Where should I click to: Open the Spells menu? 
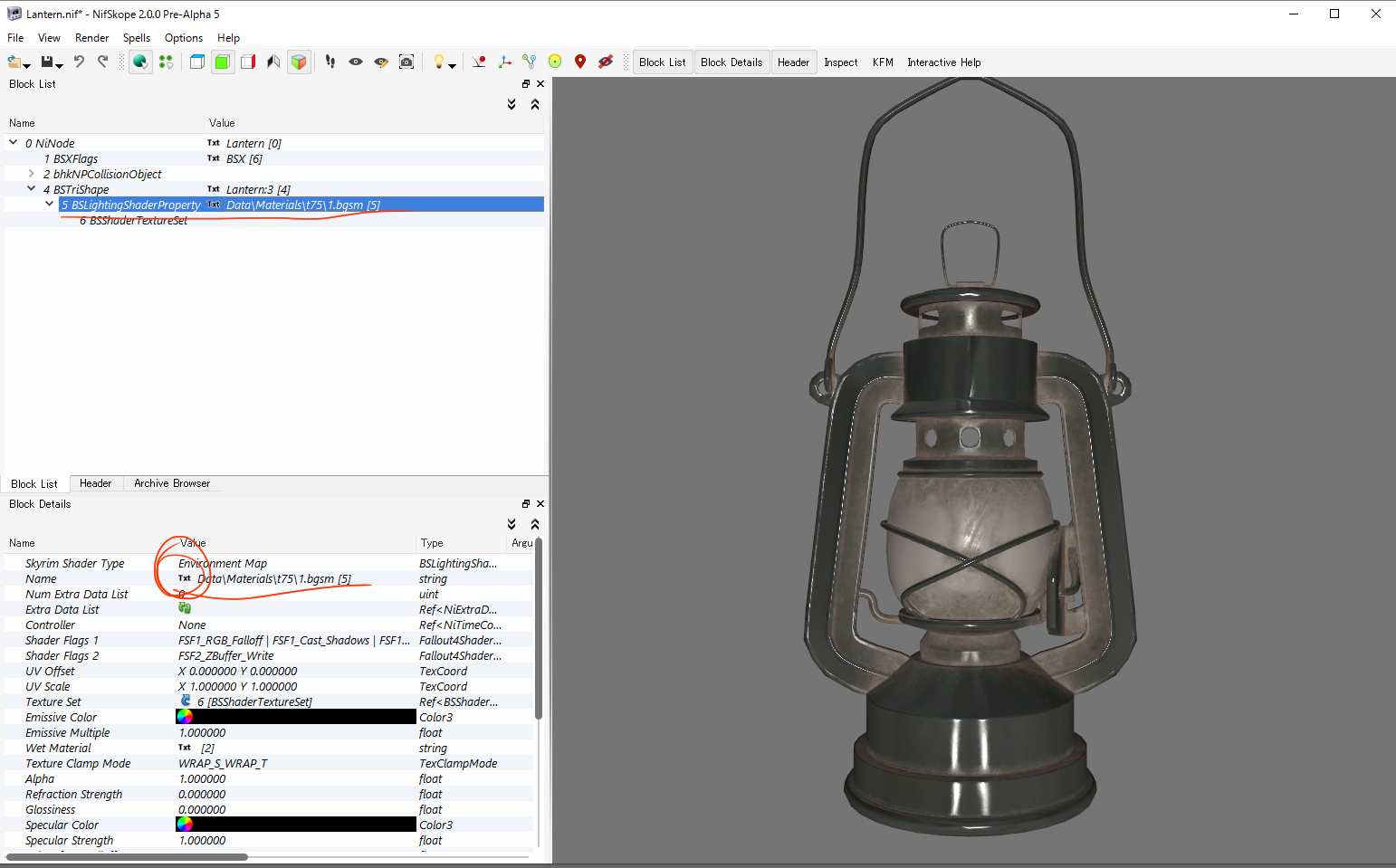pyautogui.click(x=137, y=38)
